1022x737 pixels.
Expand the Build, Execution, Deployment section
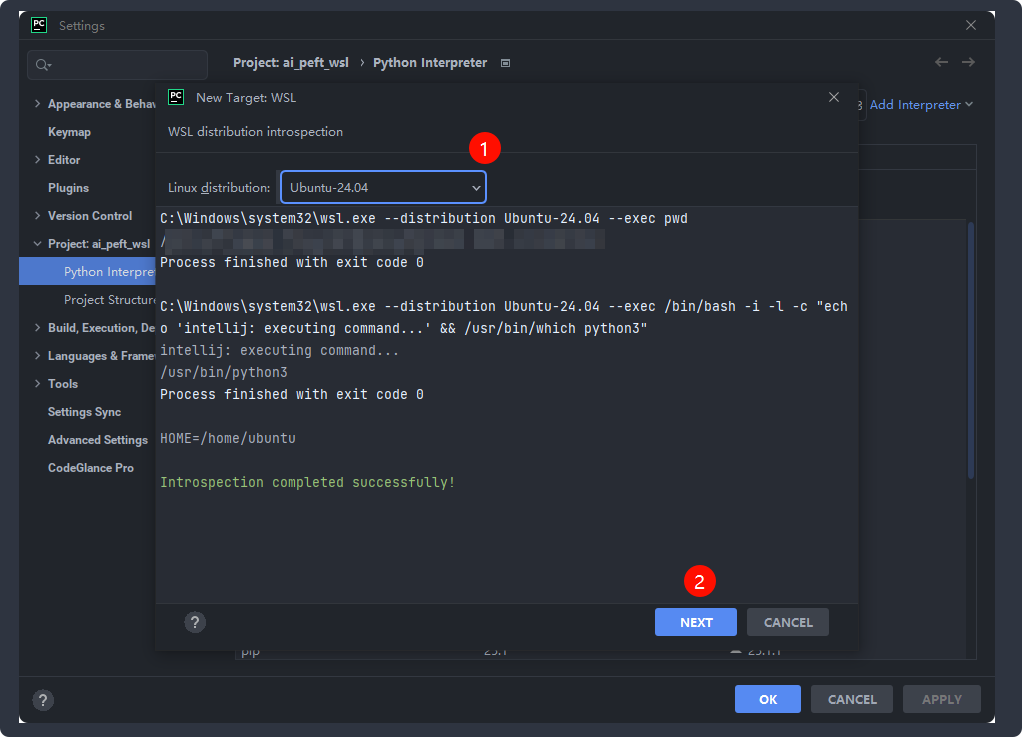[37, 328]
